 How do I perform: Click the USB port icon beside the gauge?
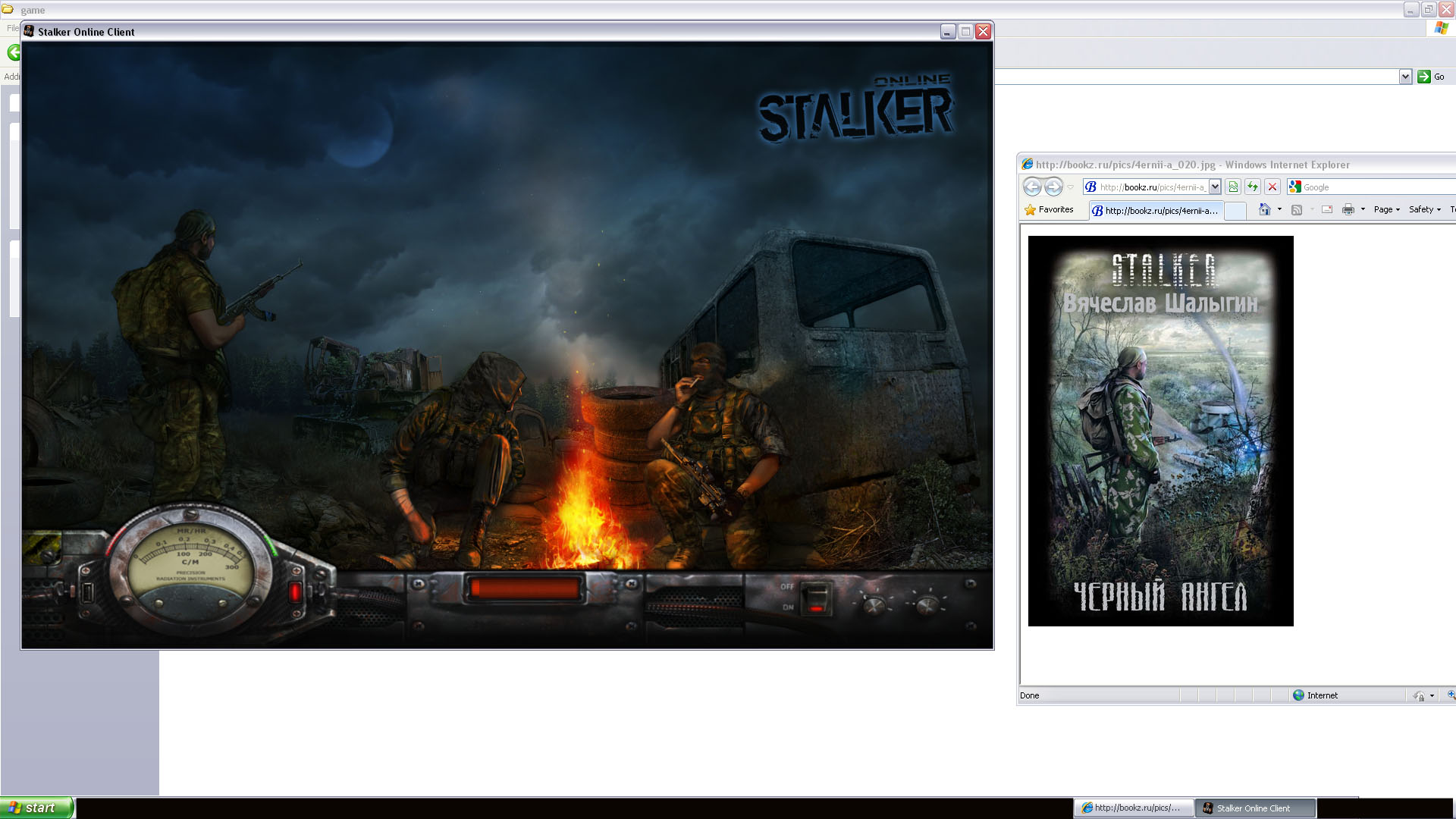click(x=86, y=591)
